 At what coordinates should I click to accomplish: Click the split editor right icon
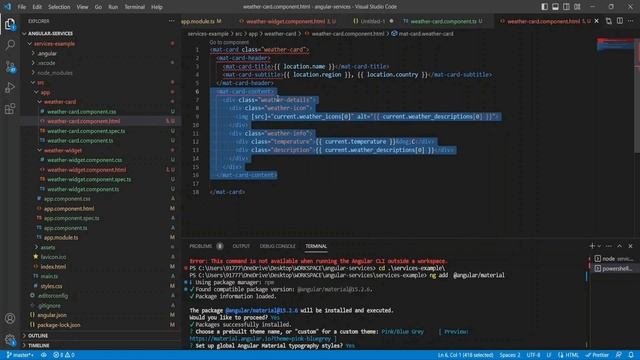pyautogui.click(x=620, y=21)
